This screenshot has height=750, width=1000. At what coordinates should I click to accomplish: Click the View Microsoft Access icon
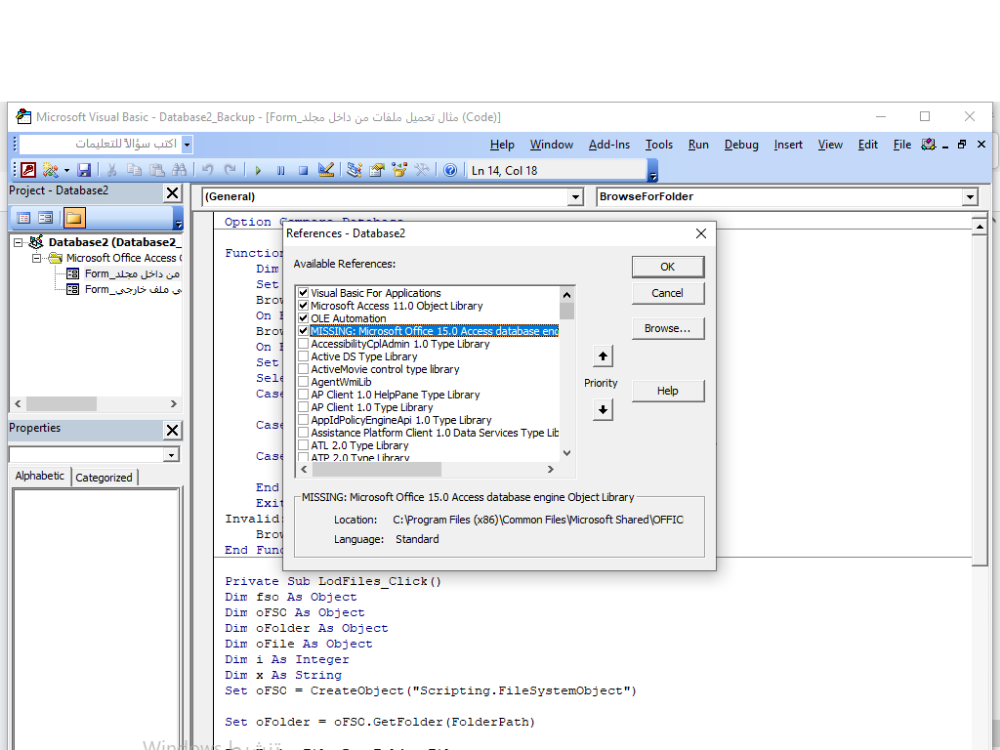point(28,170)
